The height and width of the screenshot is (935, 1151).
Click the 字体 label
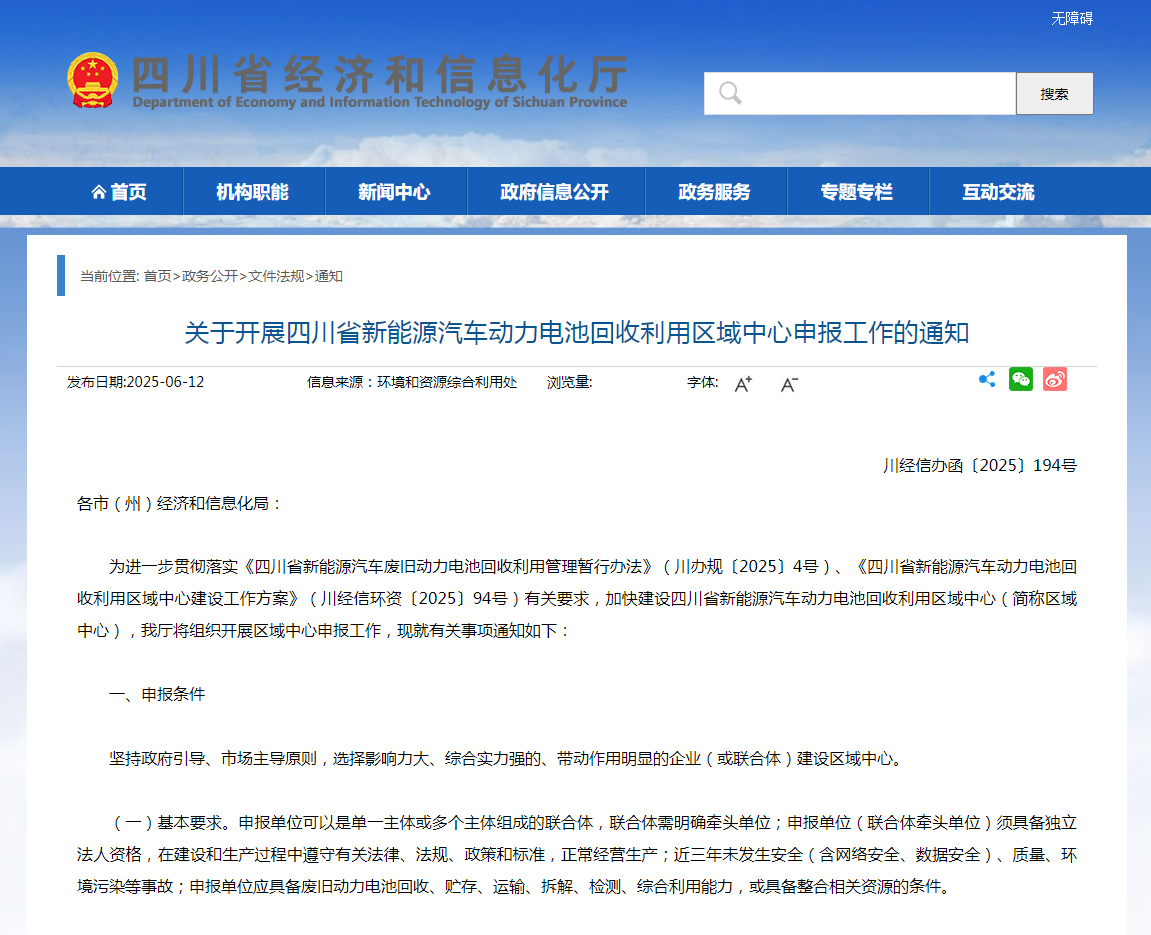tap(702, 382)
